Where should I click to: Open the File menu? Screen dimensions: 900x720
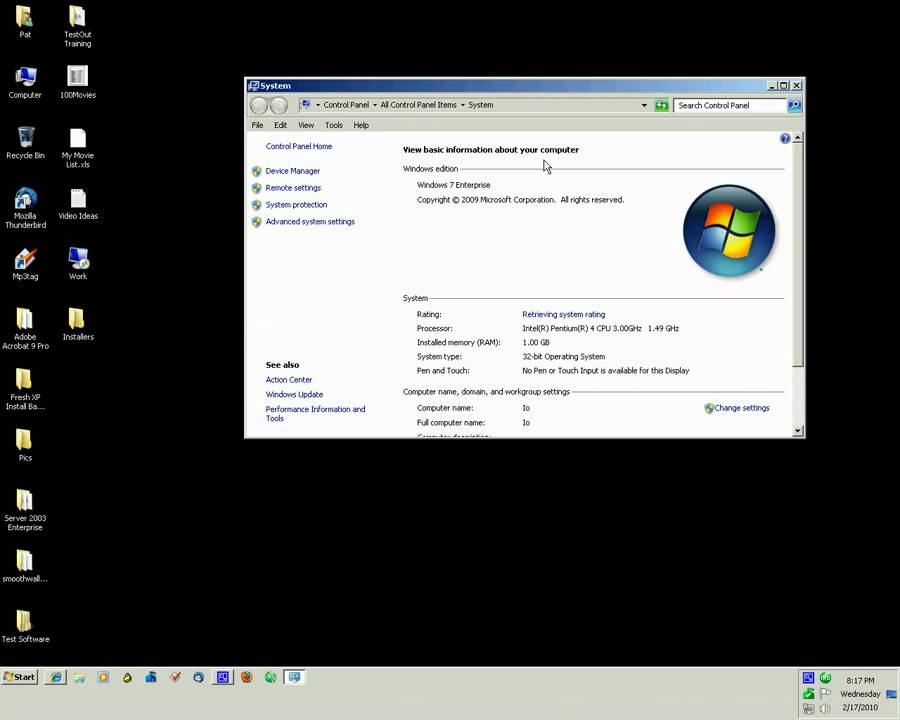pos(257,125)
